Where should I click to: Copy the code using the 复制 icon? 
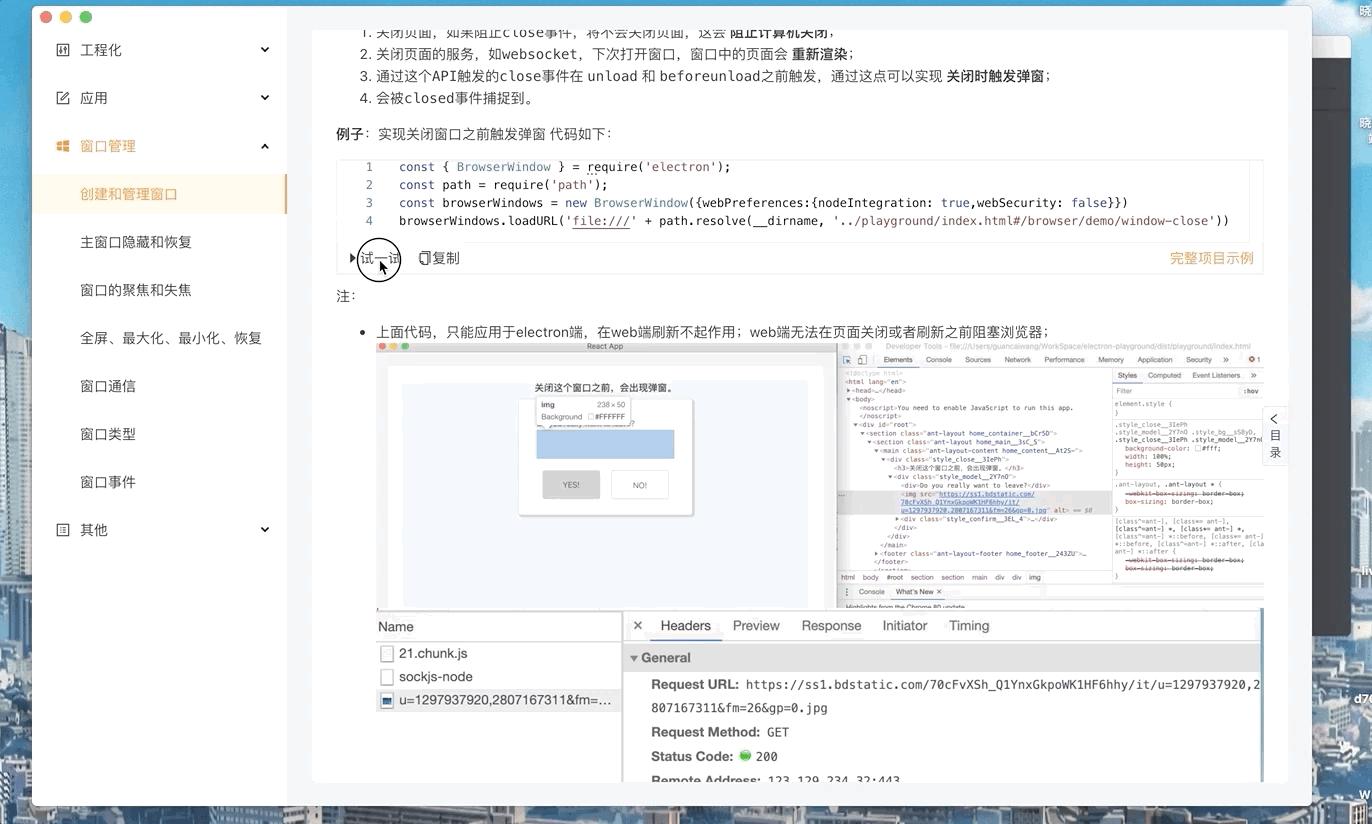pyautogui.click(x=423, y=257)
